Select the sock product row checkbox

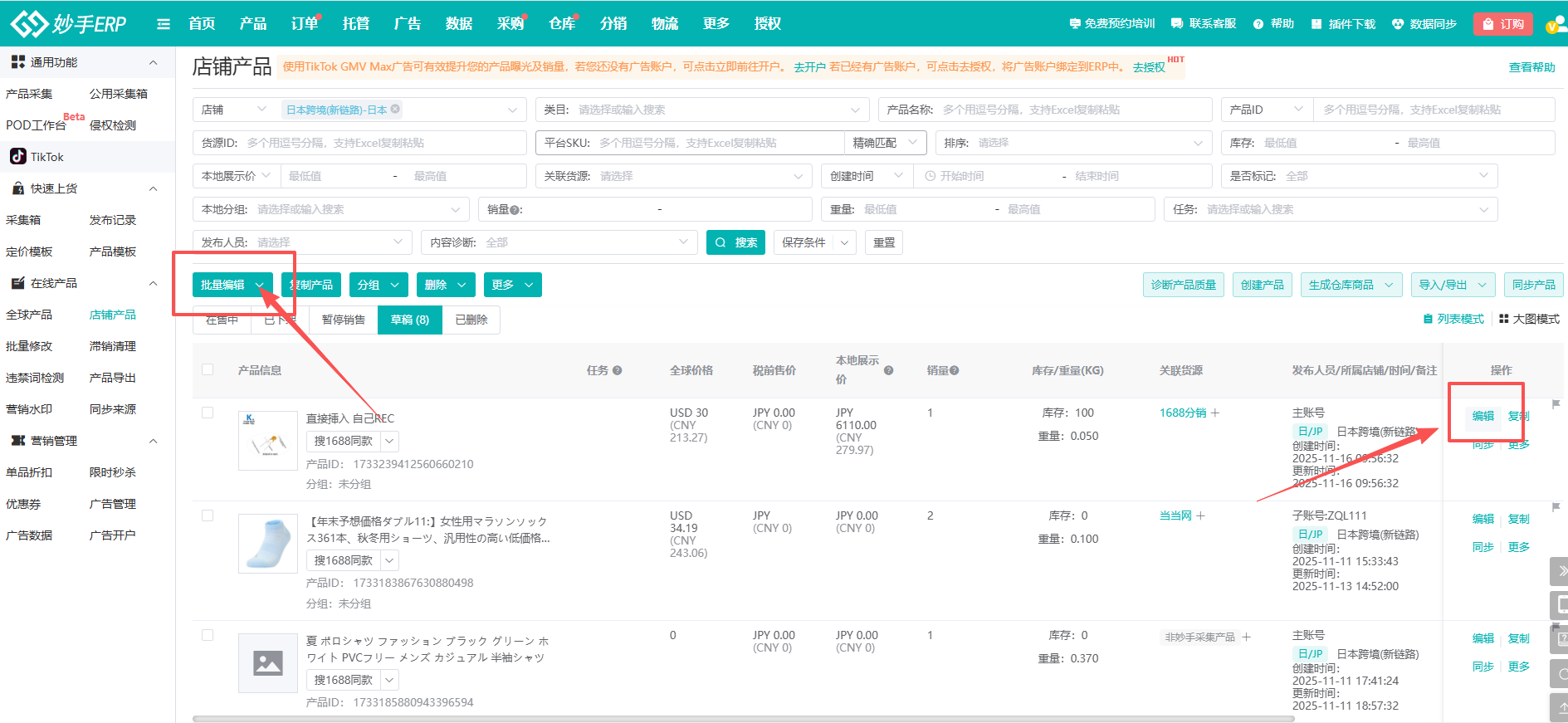[208, 515]
